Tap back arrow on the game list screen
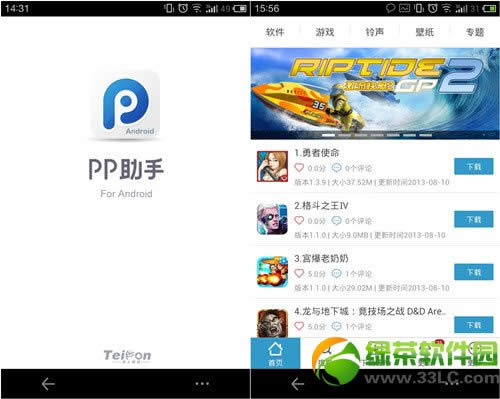 click(298, 384)
